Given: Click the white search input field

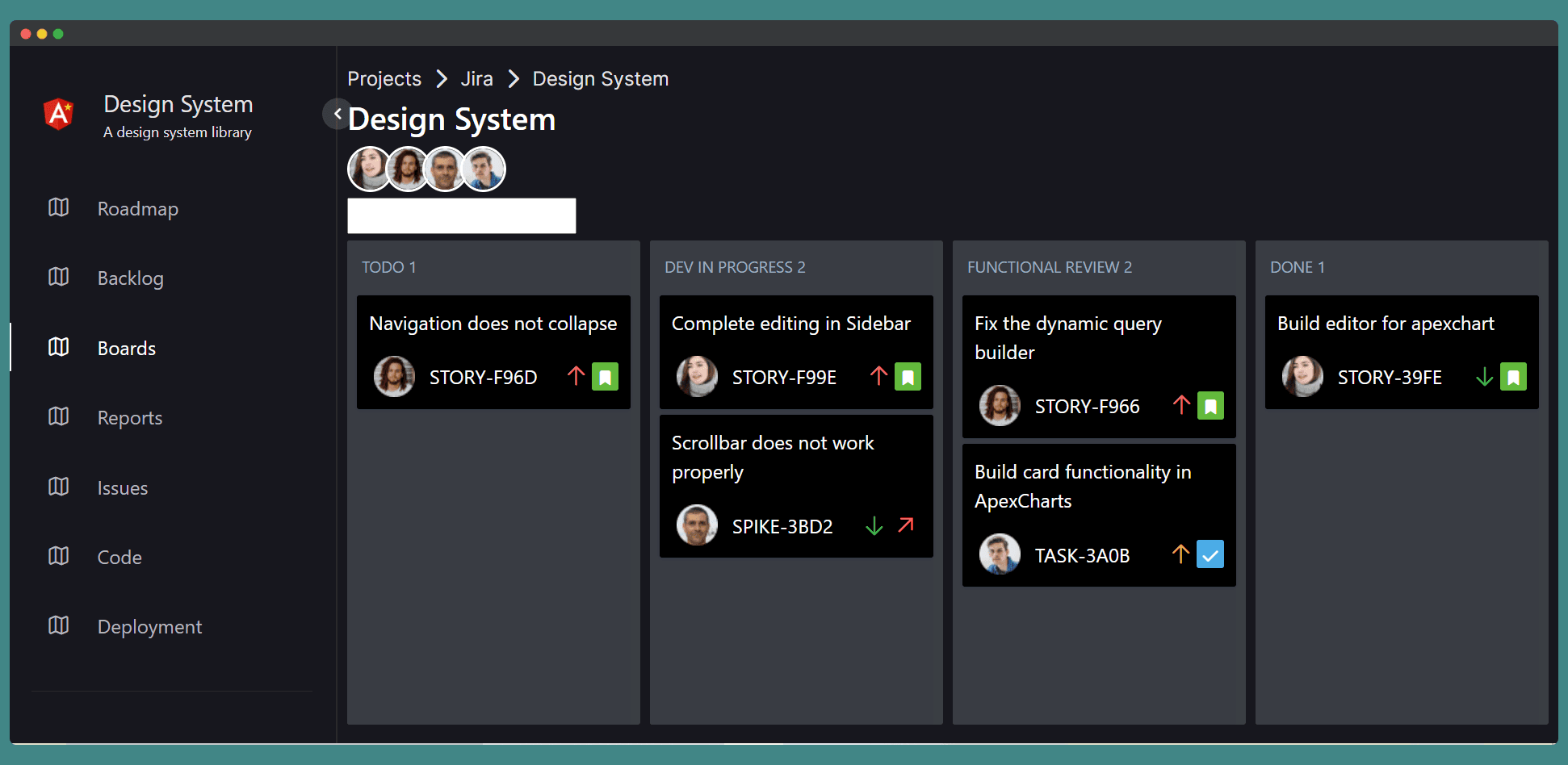Looking at the screenshot, I should [x=461, y=216].
